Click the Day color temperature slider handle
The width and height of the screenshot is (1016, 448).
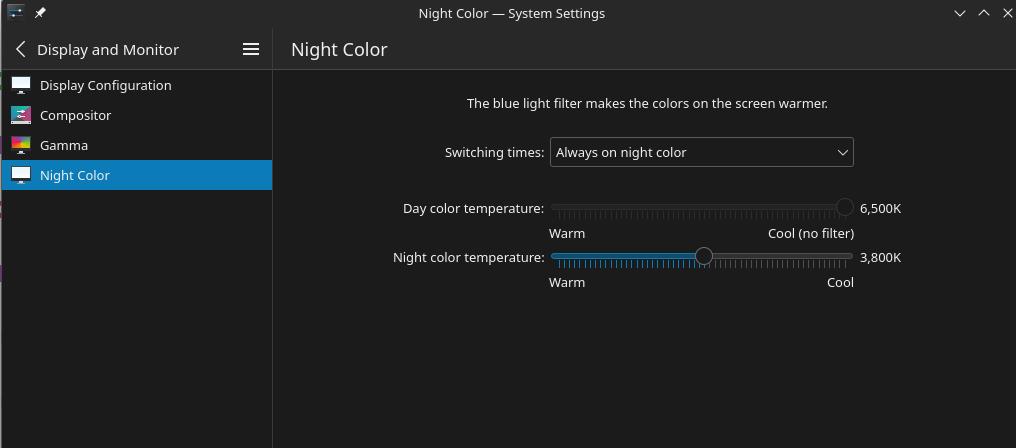845,208
